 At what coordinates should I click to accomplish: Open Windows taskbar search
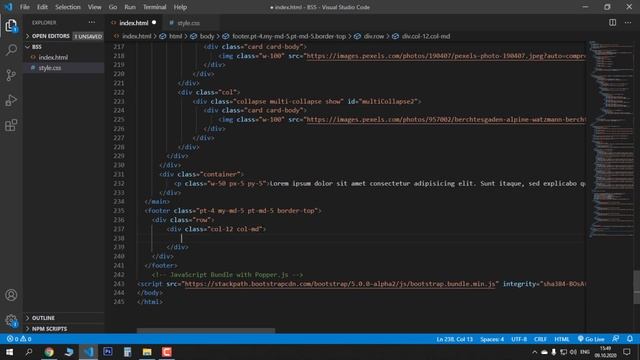pos(29,352)
